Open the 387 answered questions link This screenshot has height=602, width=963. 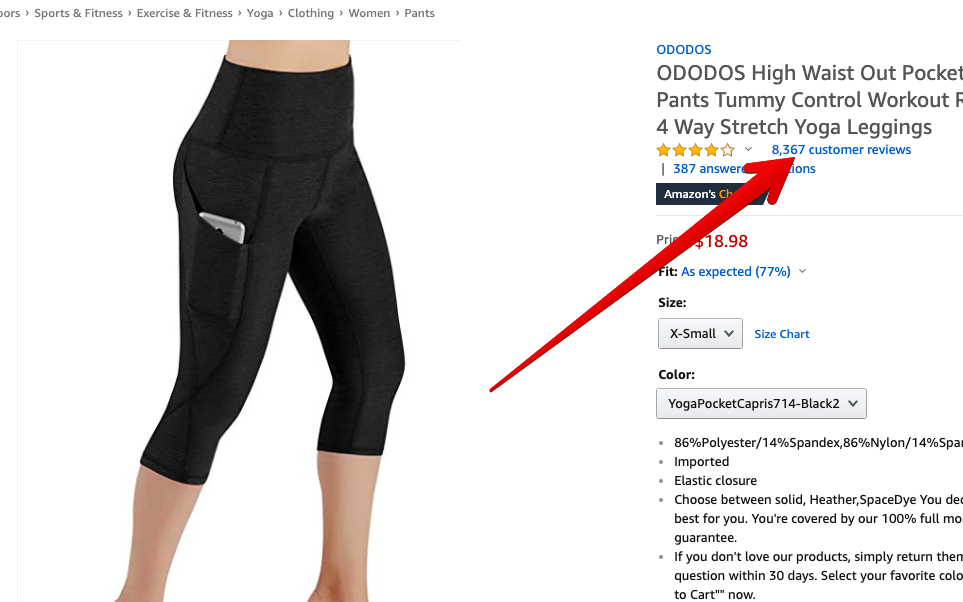click(744, 168)
